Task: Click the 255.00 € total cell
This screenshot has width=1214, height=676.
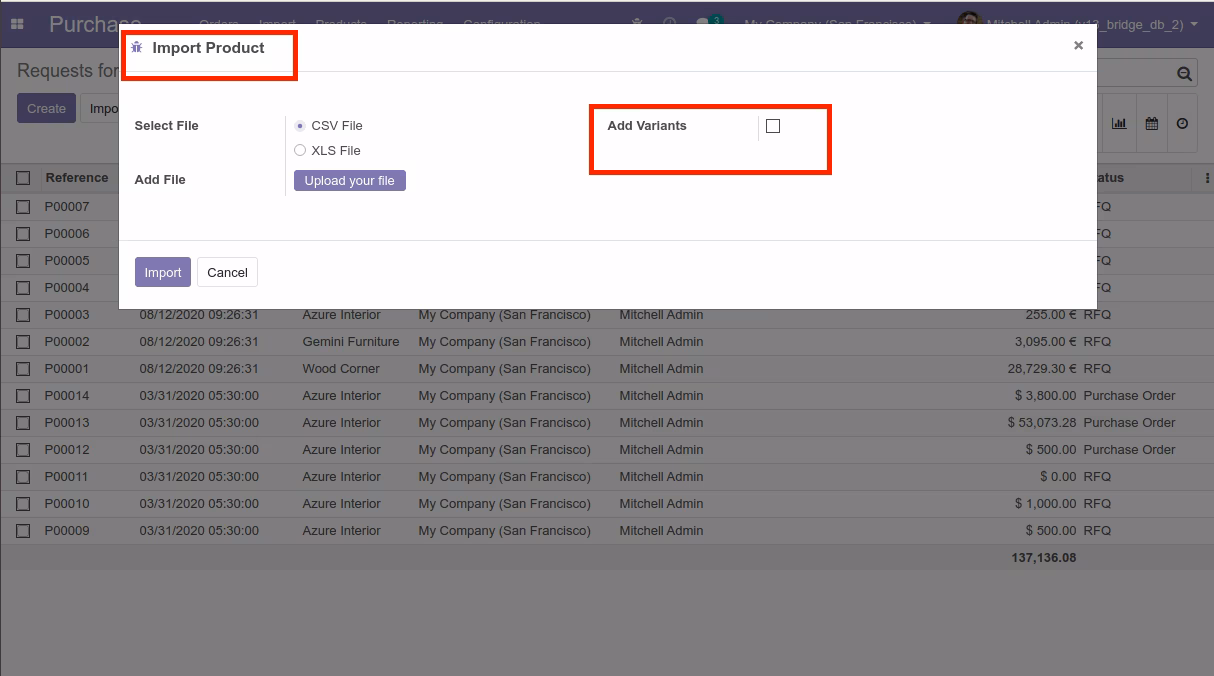Action: [1051, 315]
